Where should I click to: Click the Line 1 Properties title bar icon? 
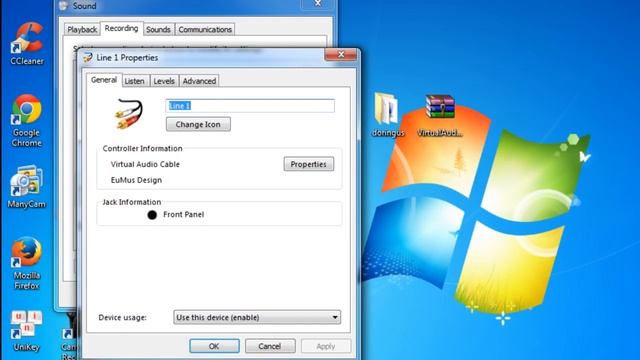(x=88, y=58)
